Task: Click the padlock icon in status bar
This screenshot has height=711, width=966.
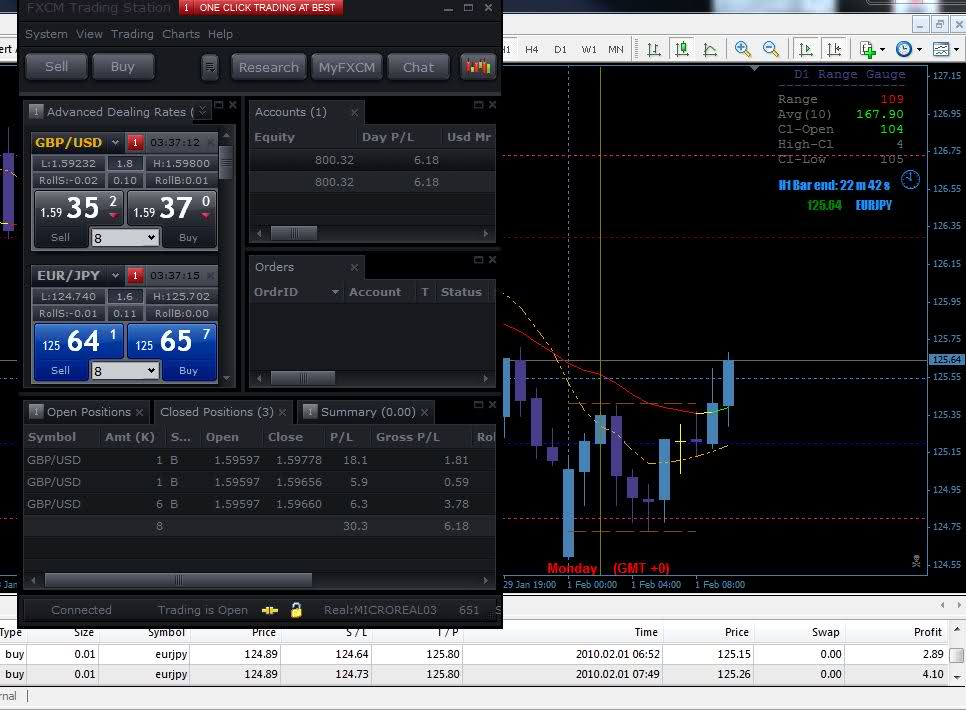Action: pyautogui.click(x=296, y=610)
